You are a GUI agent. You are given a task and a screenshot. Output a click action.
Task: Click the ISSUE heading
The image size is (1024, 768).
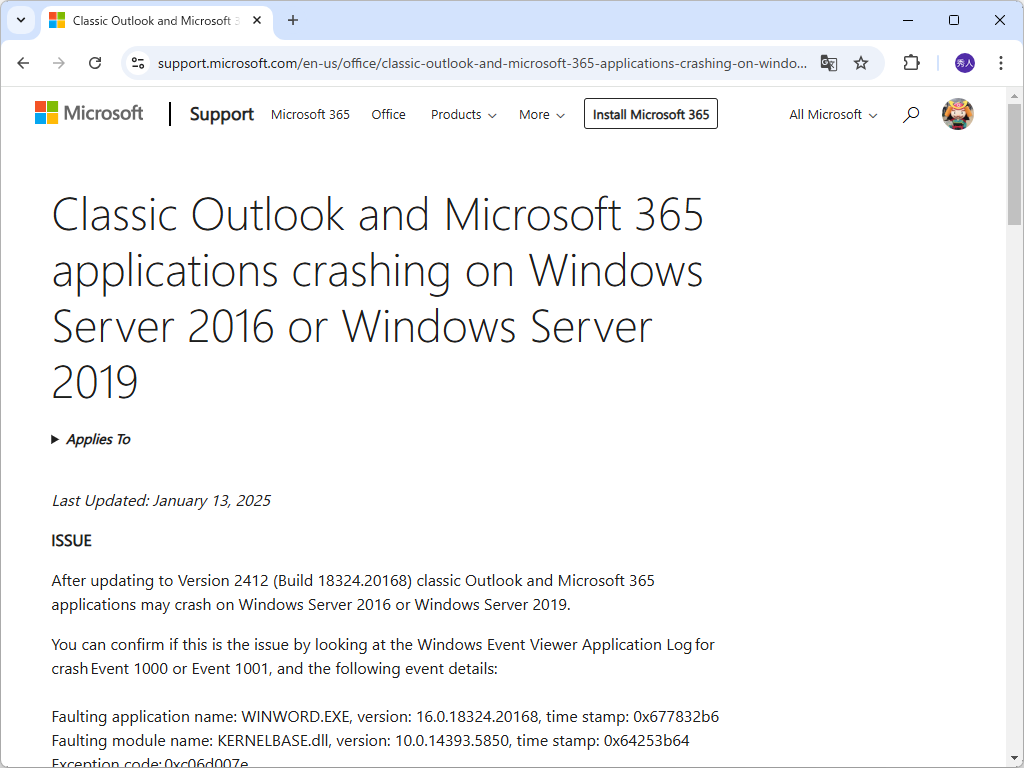(71, 541)
